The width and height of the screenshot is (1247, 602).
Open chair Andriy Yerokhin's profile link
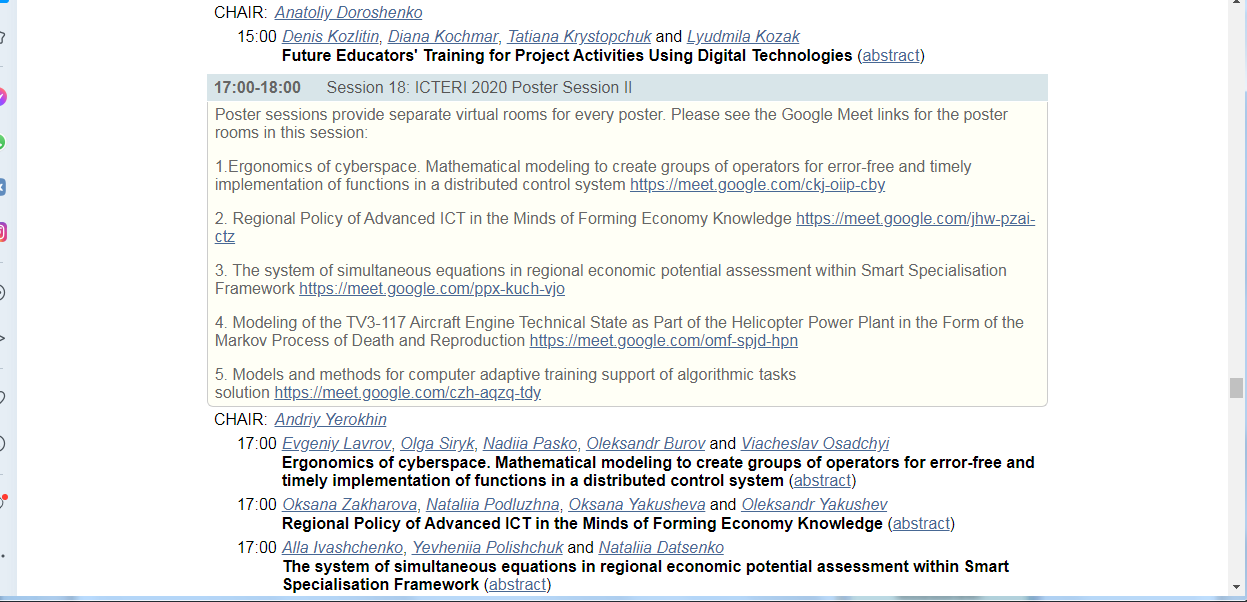(x=330, y=420)
